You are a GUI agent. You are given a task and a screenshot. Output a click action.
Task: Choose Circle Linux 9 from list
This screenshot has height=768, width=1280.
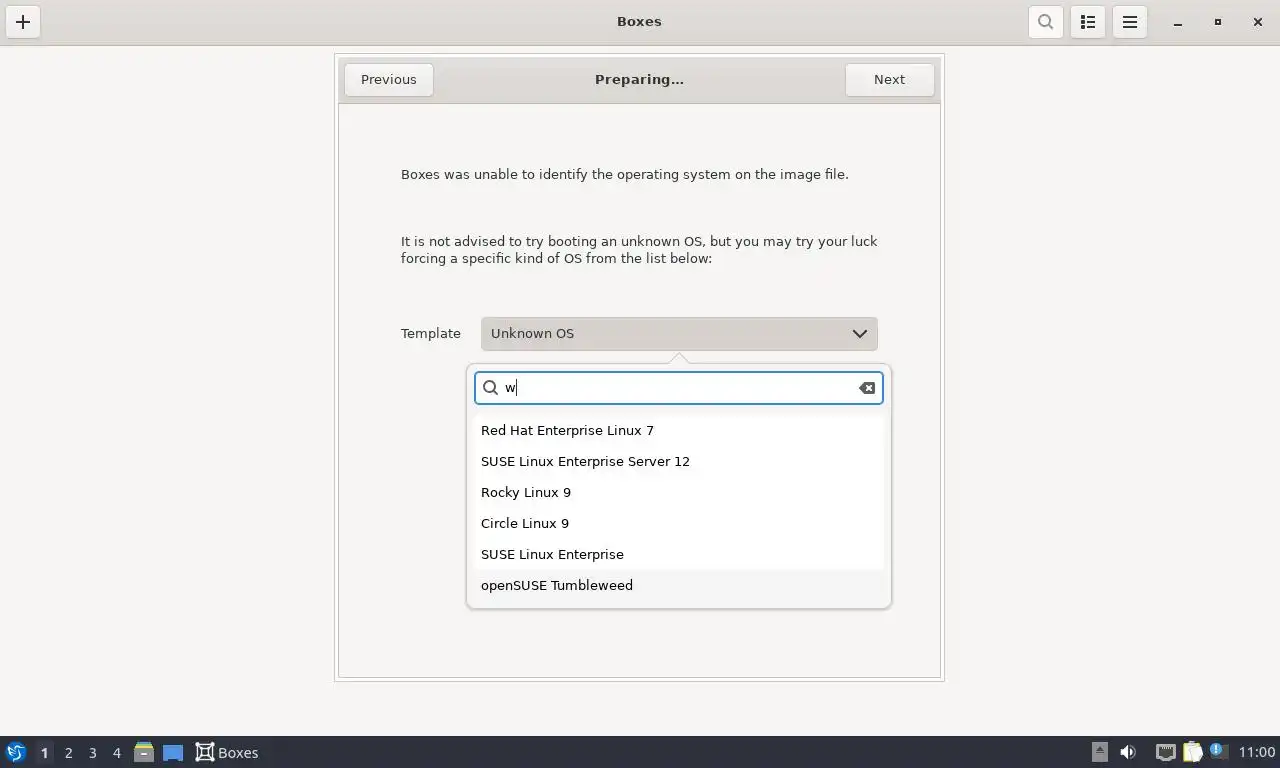click(679, 523)
